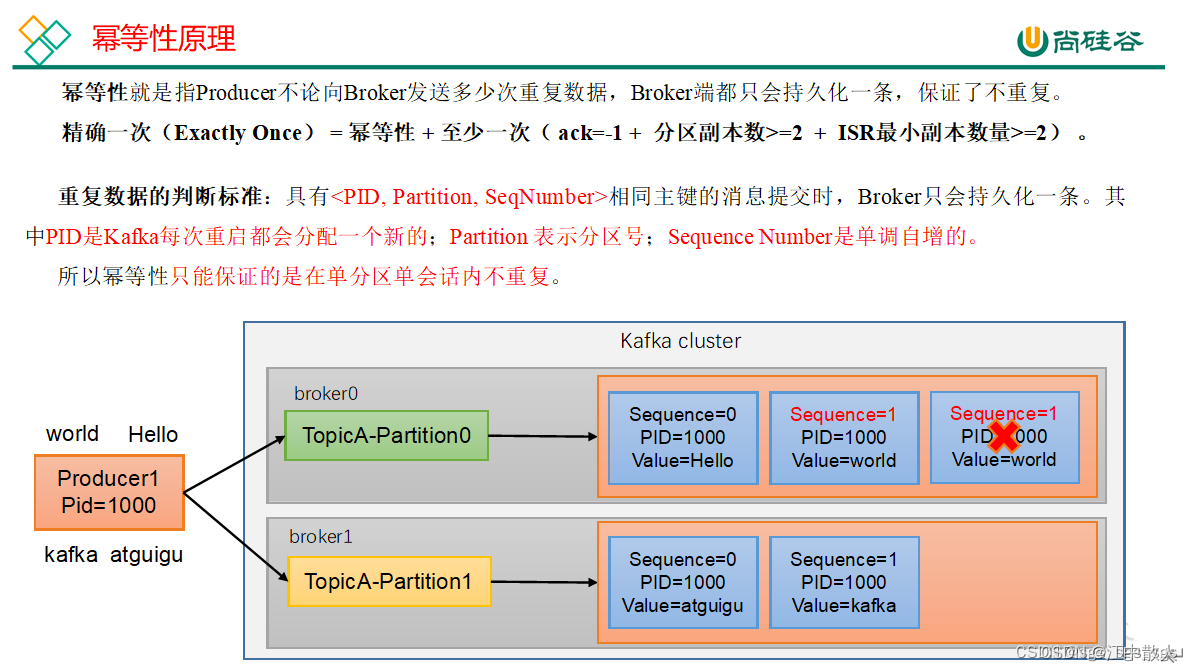
Task: Click the Kafka cluster heading
Action: coord(680,341)
